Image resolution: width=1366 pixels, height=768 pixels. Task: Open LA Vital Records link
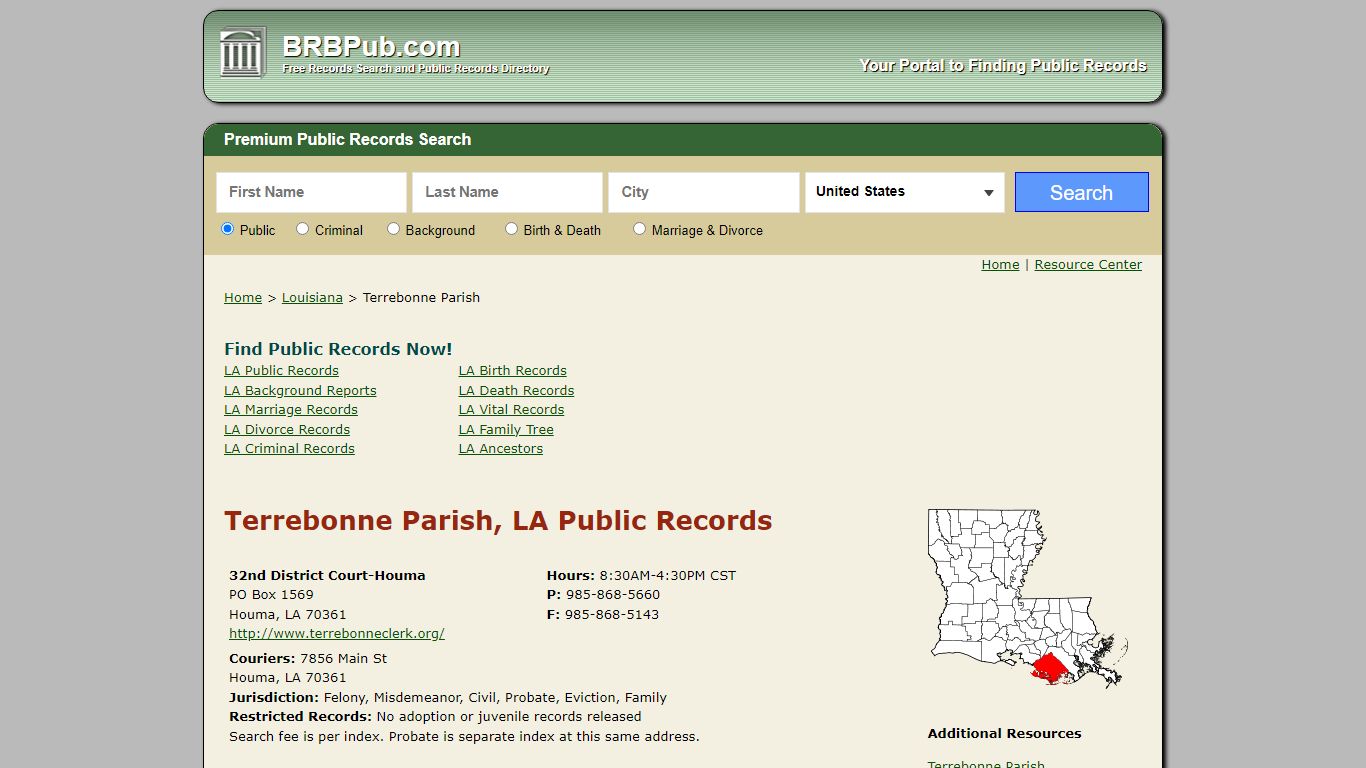[x=512, y=410]
